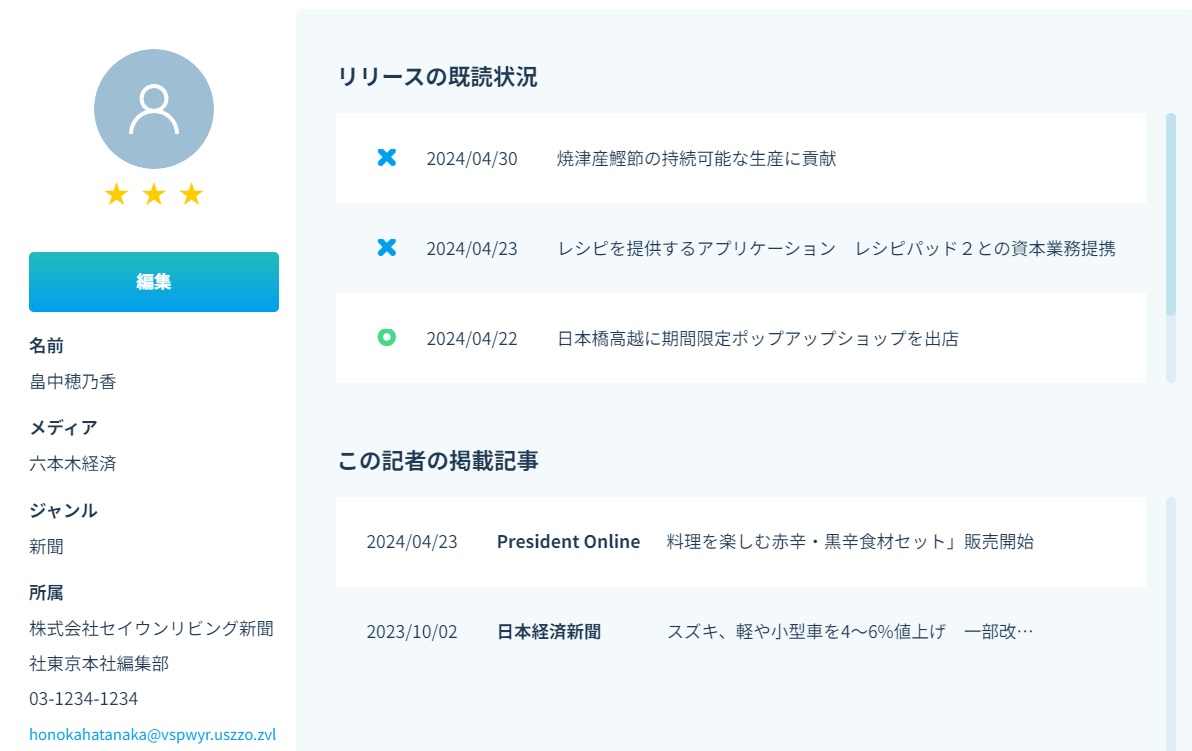Click the middle gold rating star

[153, 194]
